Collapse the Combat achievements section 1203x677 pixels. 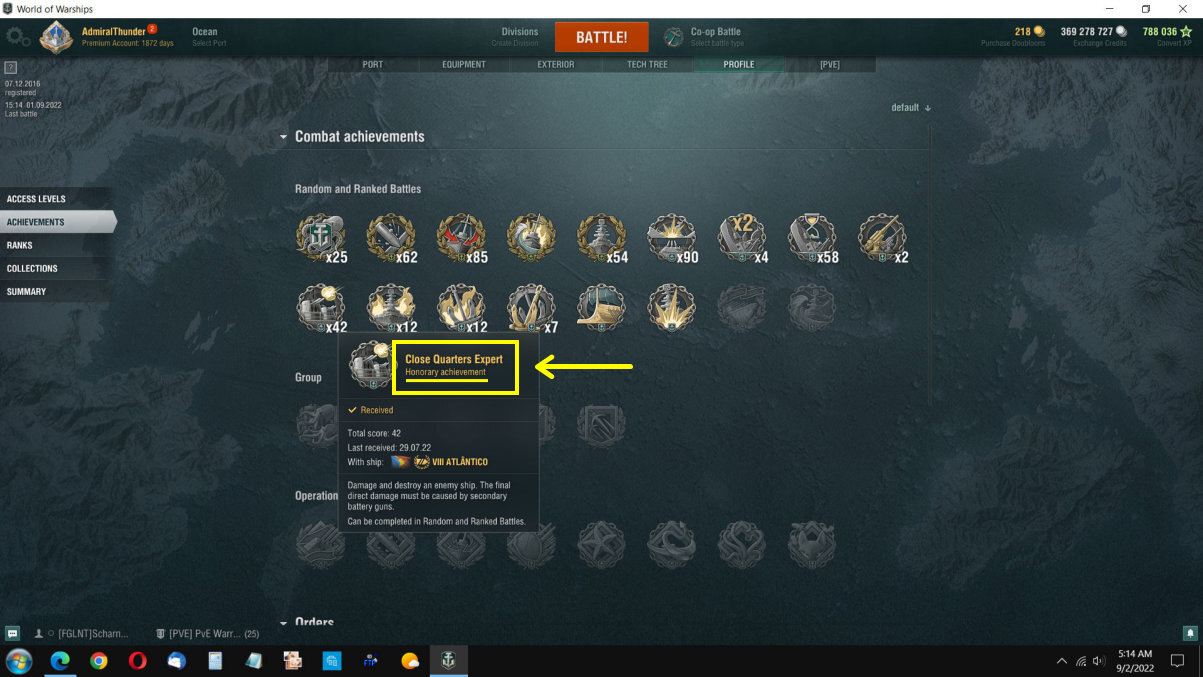[284, 137]
